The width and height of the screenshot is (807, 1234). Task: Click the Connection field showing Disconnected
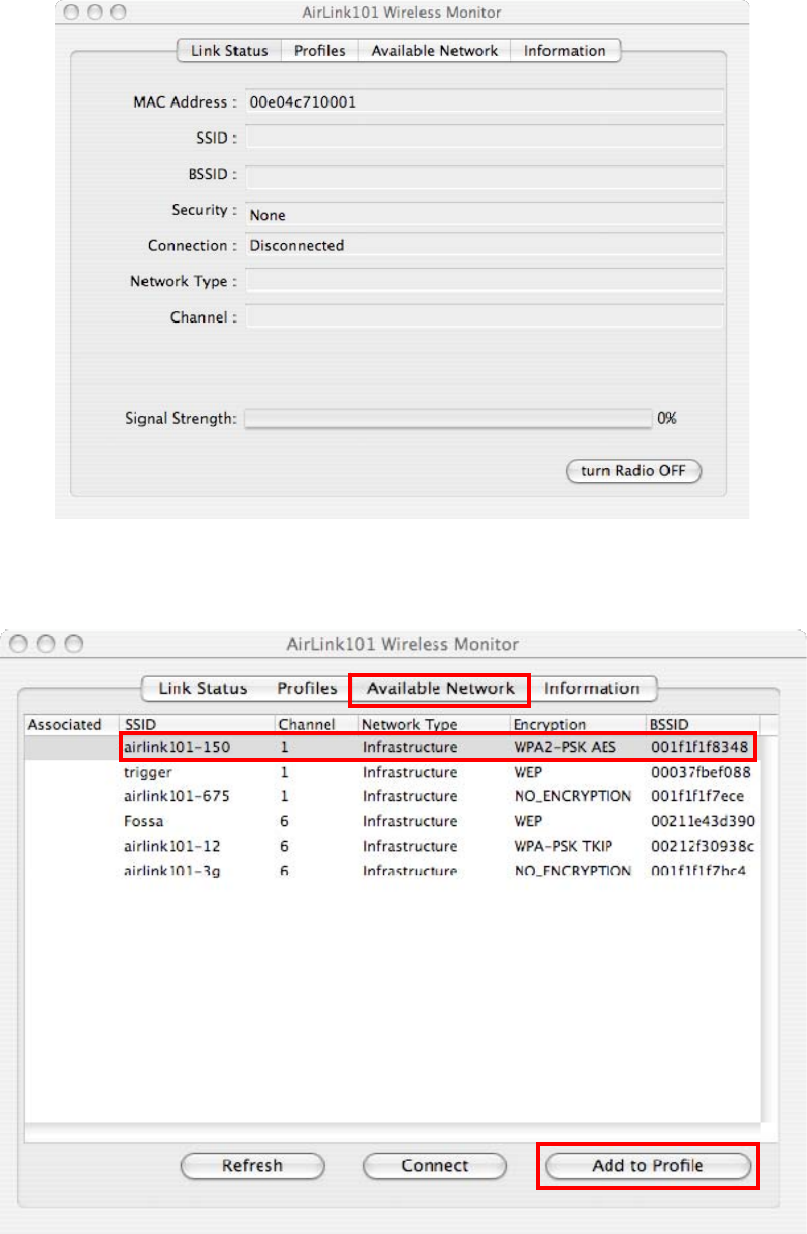click(484, 245)
